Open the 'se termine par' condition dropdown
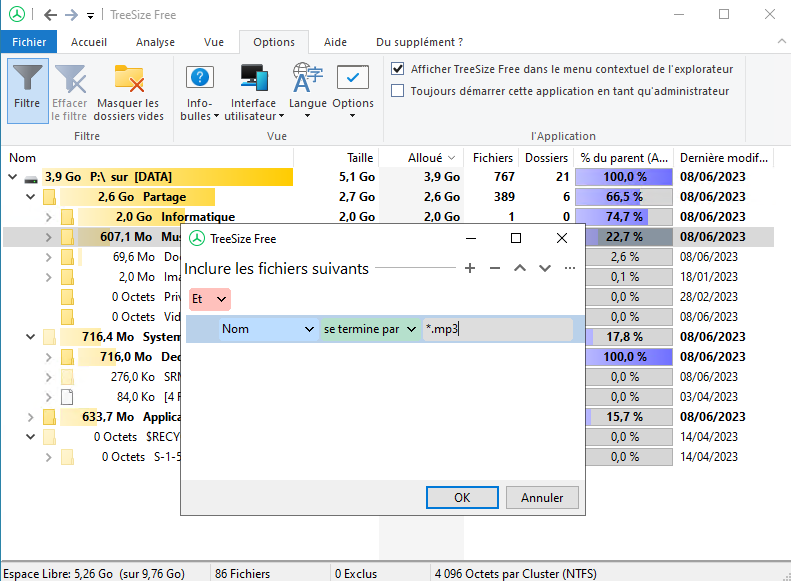The height and width of the screenshot is (581, 791). pyautogui.click(x=369, y=329)
